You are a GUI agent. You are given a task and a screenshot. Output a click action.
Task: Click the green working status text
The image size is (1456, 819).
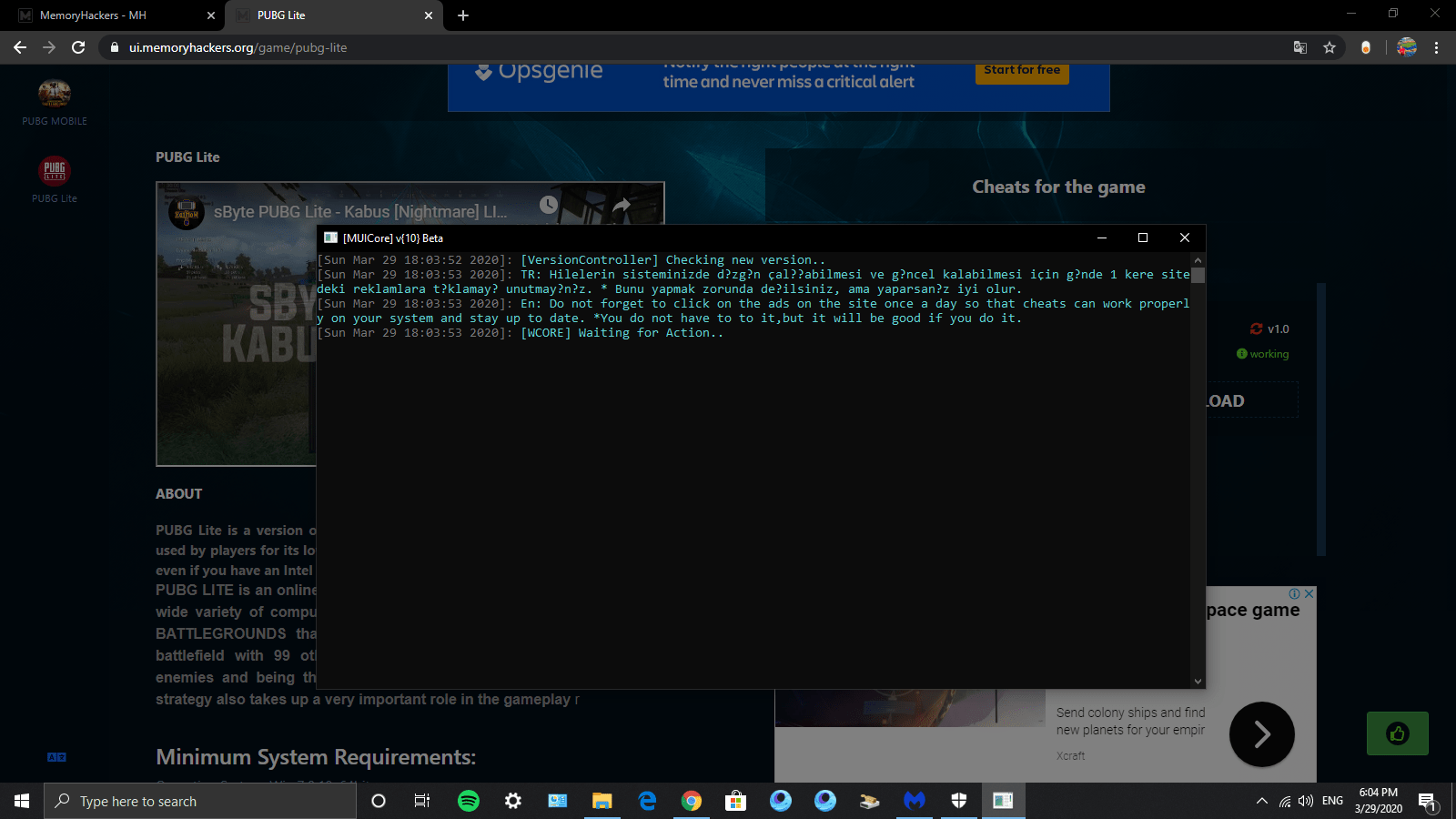[x=1269, y=354]
